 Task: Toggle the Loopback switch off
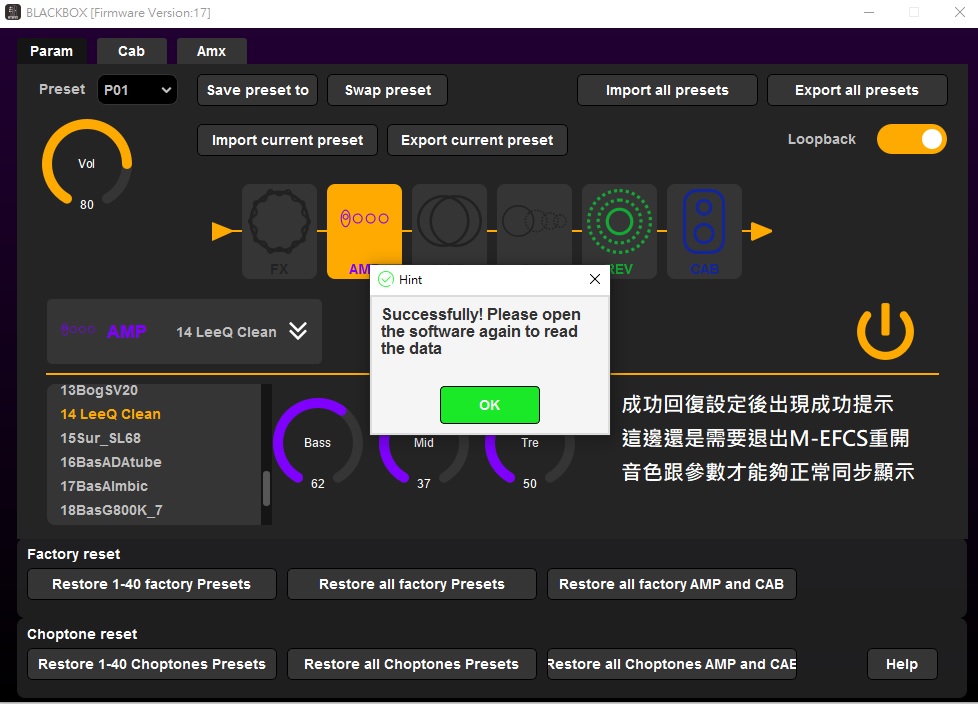[911, 140]
